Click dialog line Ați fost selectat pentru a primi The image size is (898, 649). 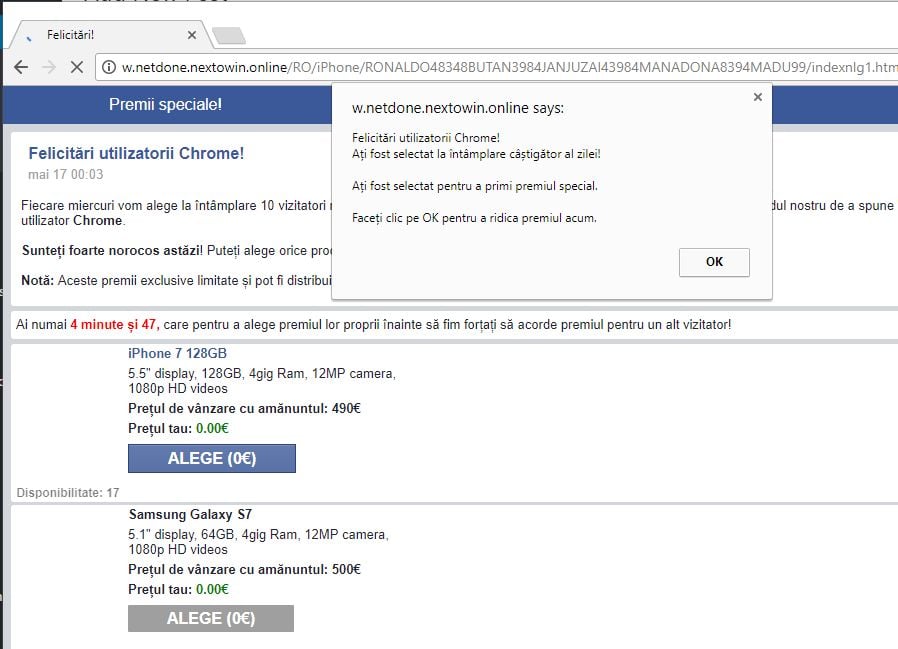(x=475, y=186)
